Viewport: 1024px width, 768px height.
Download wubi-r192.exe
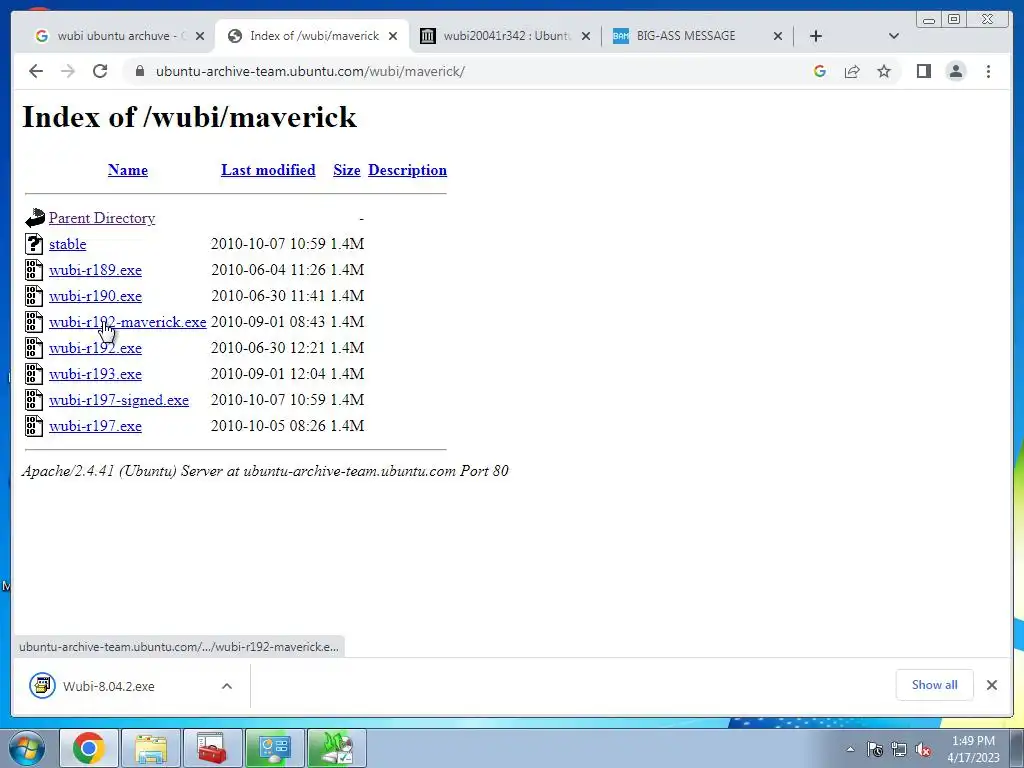pos(95,348)
